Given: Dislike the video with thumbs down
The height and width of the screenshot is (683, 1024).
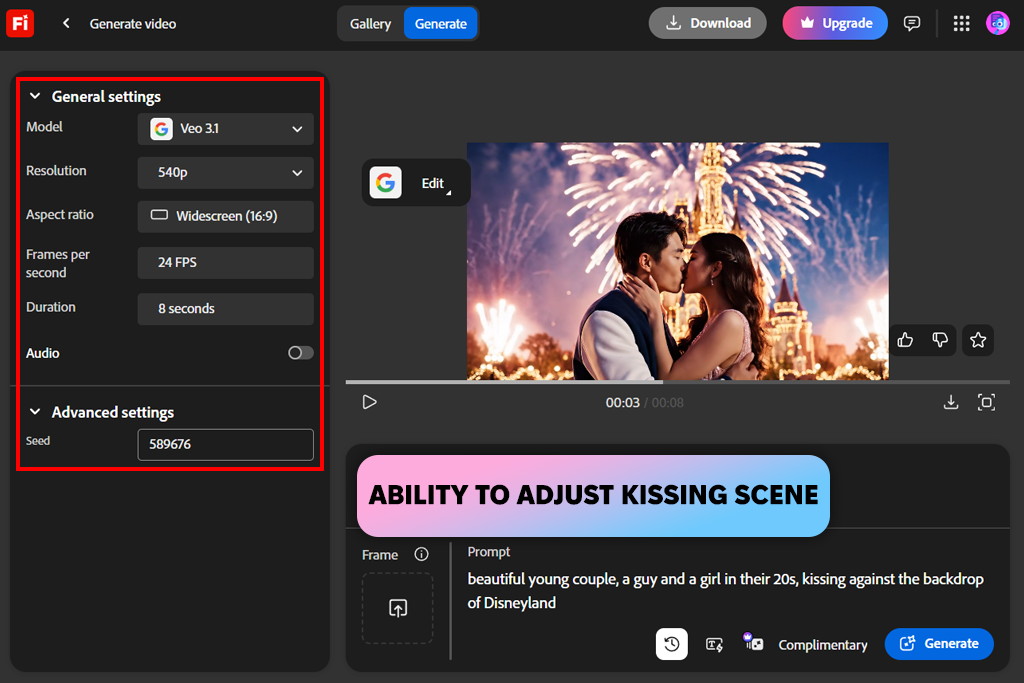Looking at the screenshot, I should point(940,340).
